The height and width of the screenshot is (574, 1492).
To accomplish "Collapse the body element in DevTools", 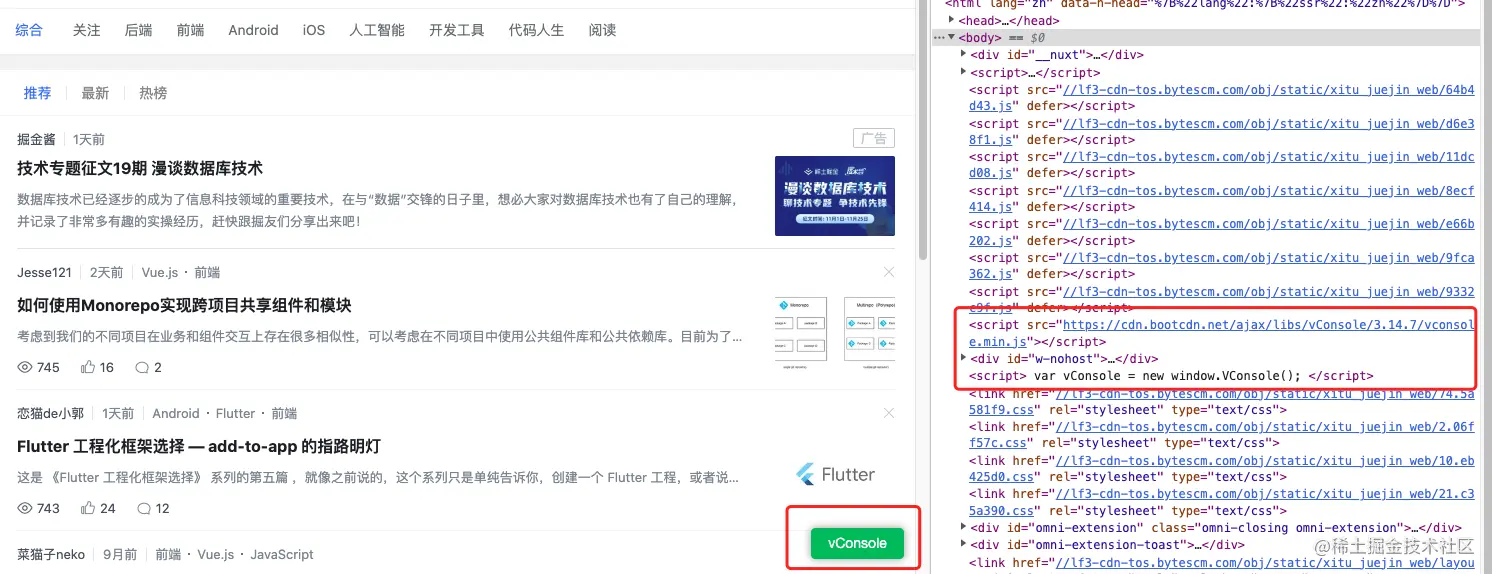I will [952, 38].
